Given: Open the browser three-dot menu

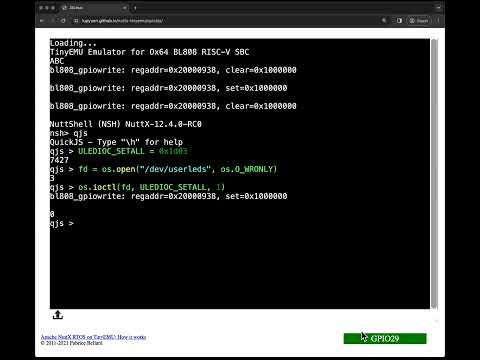Looking at the screenshot, I should (x=438, y=21).
